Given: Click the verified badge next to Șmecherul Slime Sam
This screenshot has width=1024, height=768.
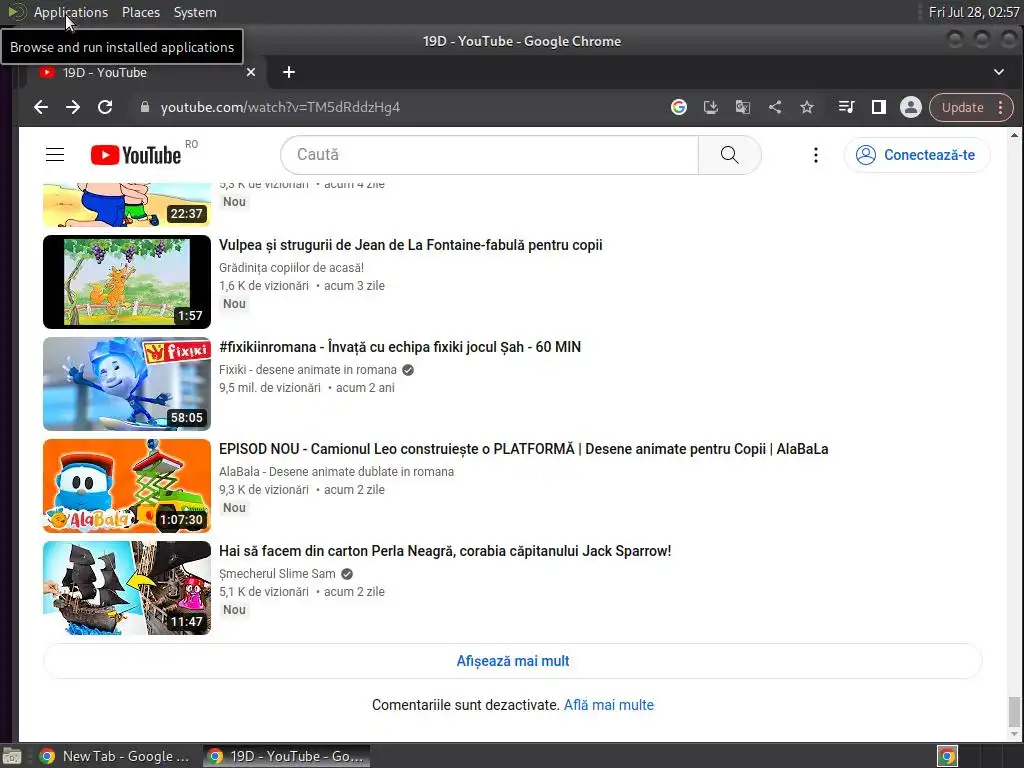Looking at the screenshot, I should [347, 573].
